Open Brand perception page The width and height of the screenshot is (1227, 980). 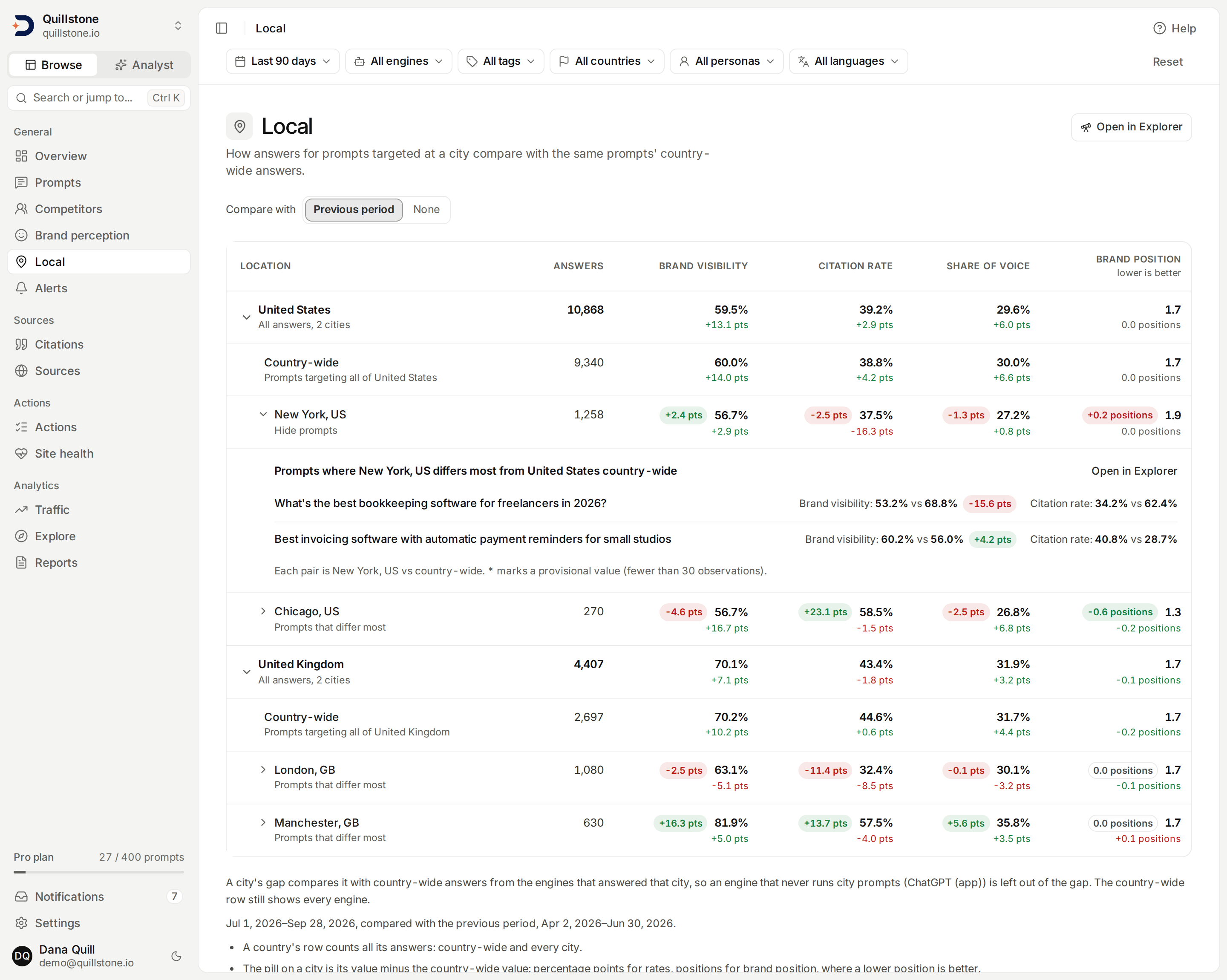(99, 235)
